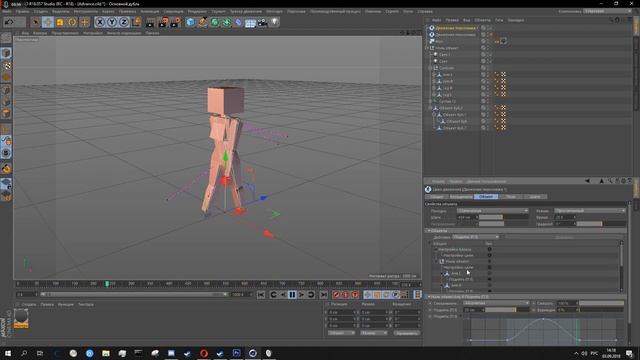
Task: Open the Режим dropdown
Action: tap(589, 211)
